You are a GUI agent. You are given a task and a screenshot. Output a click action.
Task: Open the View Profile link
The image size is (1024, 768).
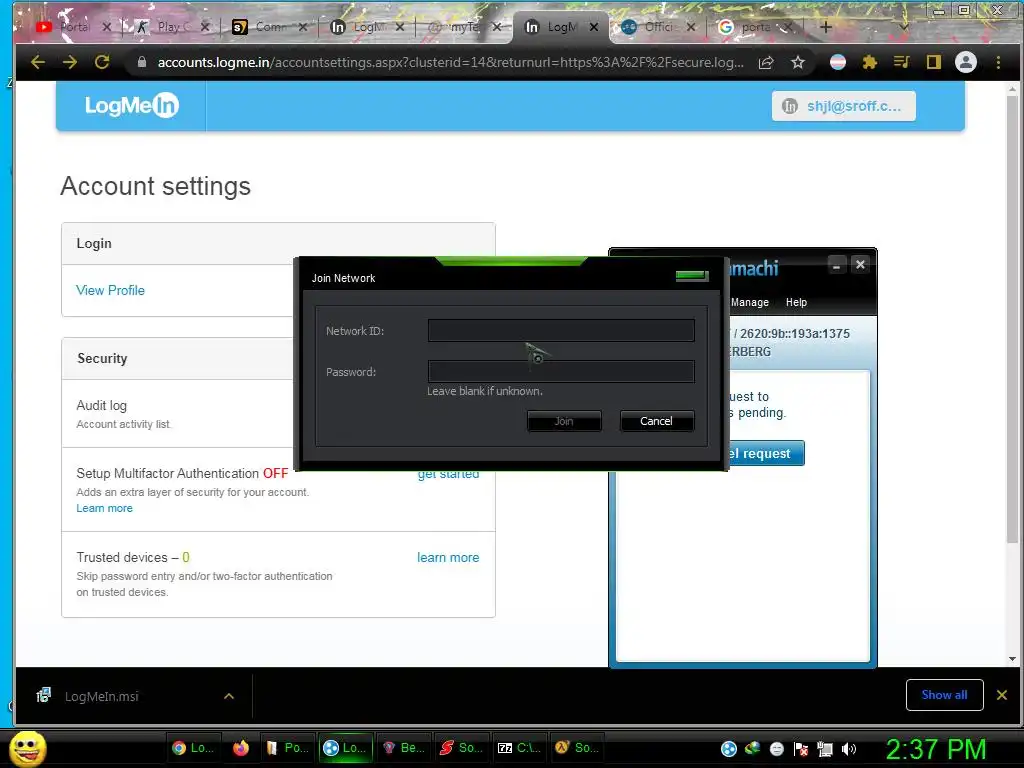tap(110, 290)
